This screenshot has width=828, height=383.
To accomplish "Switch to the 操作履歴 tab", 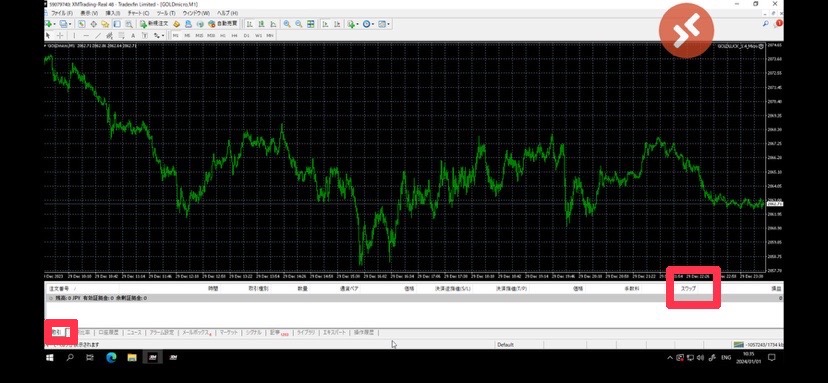I will pyautogui.click(x=364, y=332).
